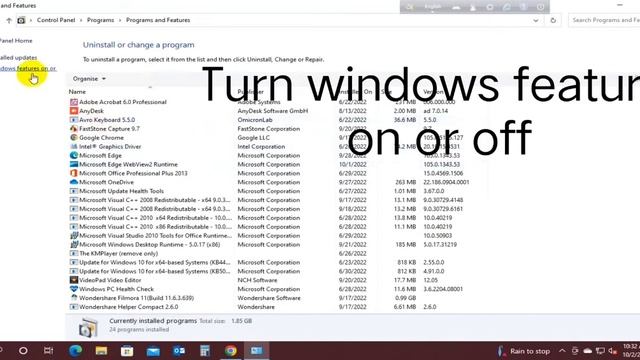Screen dimensions: 640x360
Task: Click the Cortana circle on the taskbar
Action: [23, 351]
